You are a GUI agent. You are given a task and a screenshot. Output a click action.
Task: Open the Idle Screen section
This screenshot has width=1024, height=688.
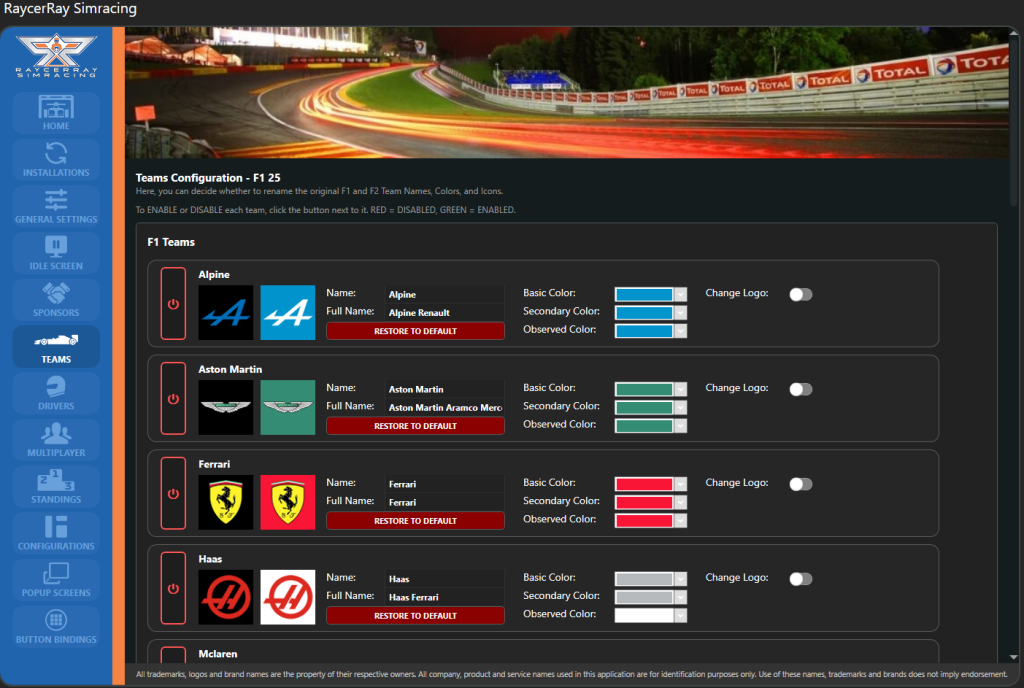coord(56,253)
